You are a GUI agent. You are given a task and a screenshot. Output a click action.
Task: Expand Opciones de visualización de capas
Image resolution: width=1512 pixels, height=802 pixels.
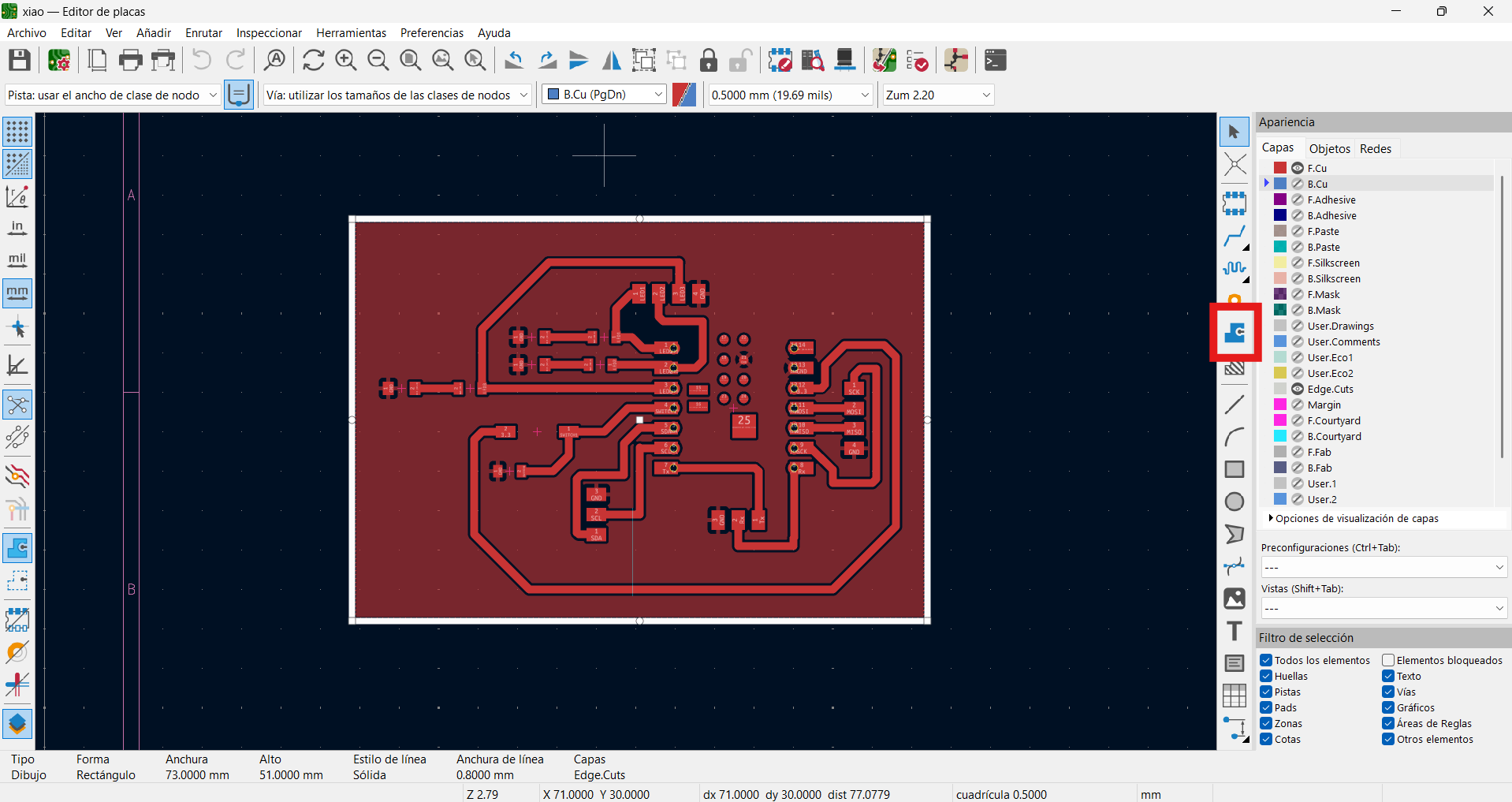click(x=1352, y=518)
